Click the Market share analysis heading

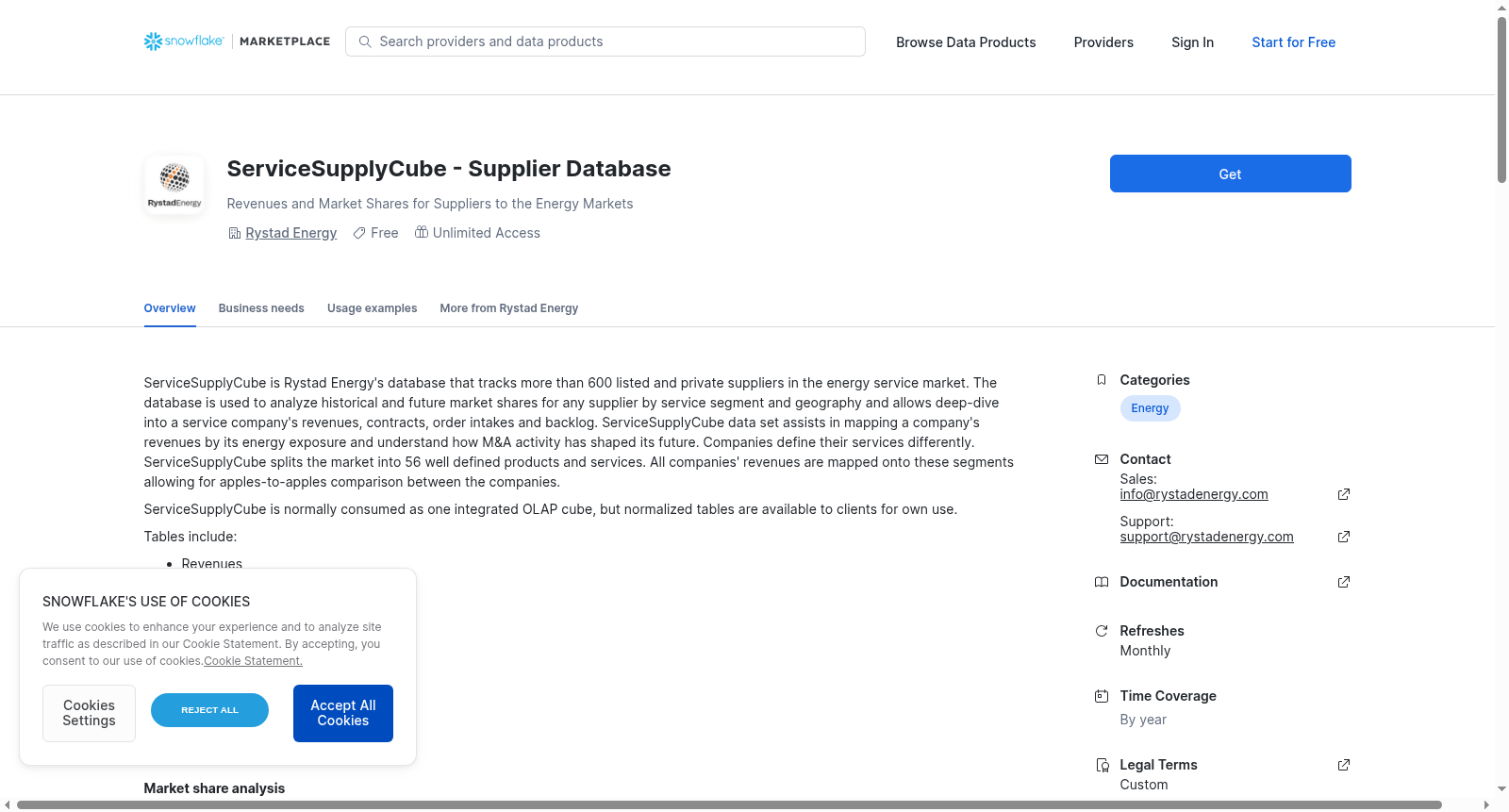[214, 788]
